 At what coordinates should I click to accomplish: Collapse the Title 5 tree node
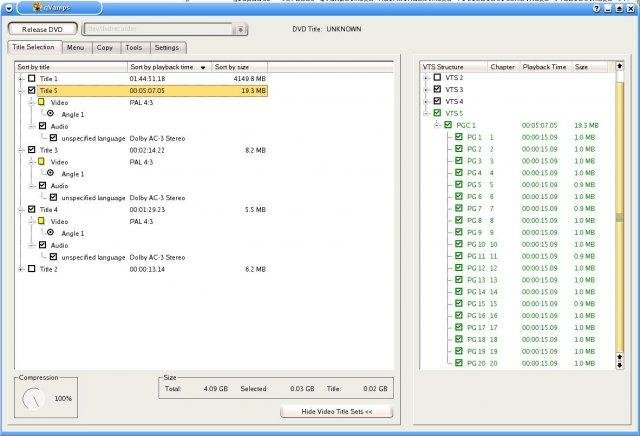coord(20,91)
